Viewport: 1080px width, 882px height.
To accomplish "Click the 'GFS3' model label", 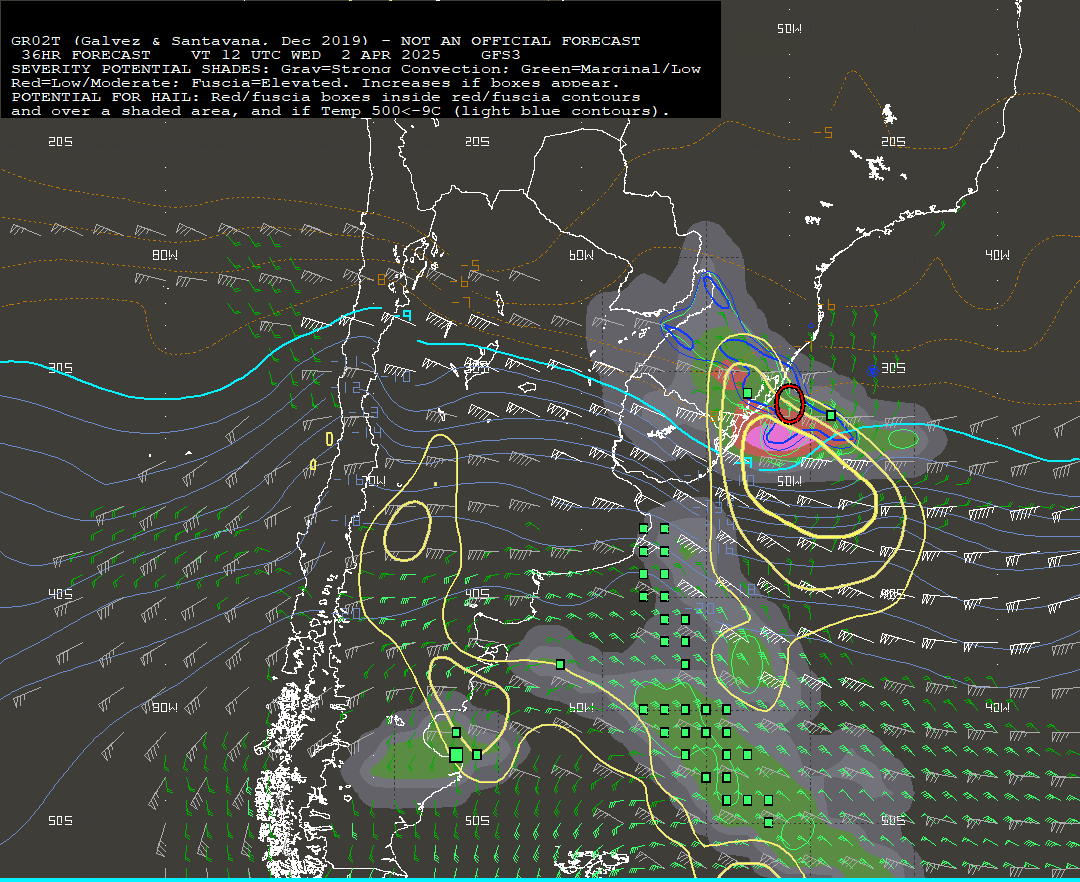I will click(x=501, y=55).
